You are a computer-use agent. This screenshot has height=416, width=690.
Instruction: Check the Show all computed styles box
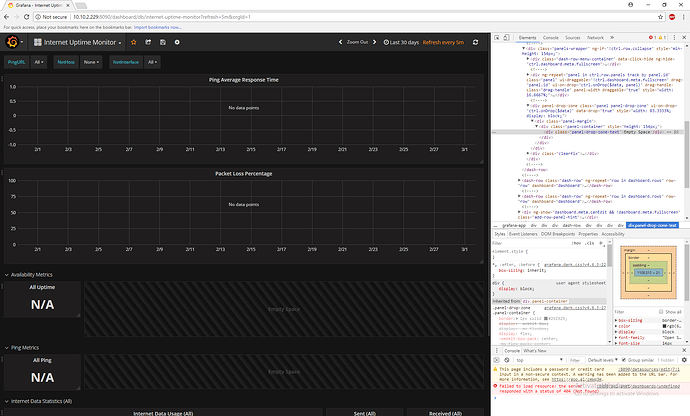tap(661, 312)
